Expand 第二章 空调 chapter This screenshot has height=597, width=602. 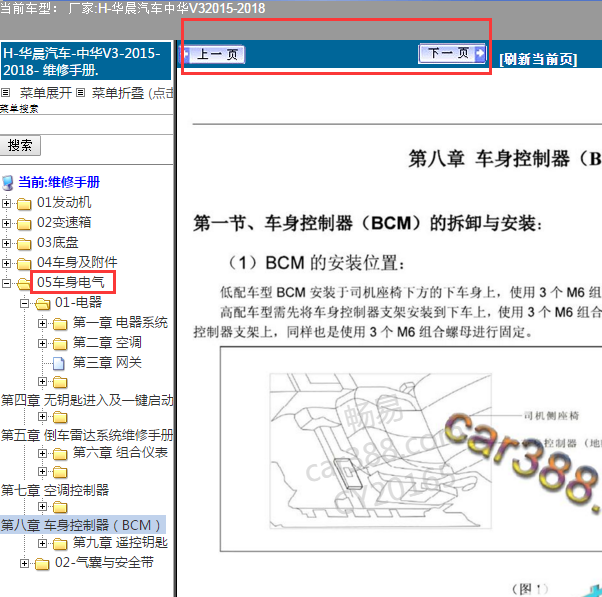pyautogui.click(x=42, y=343)
